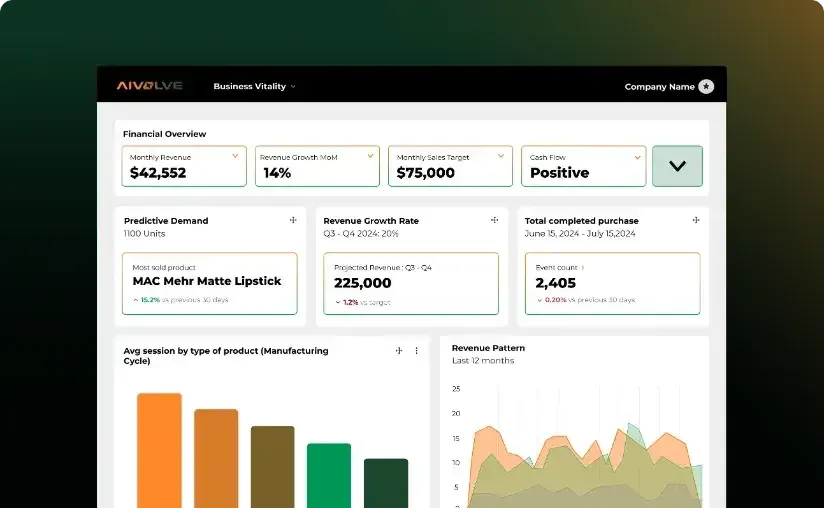
Task: Open the Business Vitality dropdown menu
Action: 254,86
